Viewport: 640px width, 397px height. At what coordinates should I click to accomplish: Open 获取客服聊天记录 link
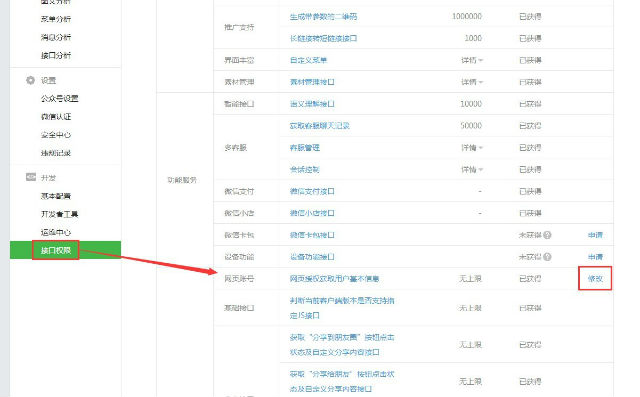320,126
